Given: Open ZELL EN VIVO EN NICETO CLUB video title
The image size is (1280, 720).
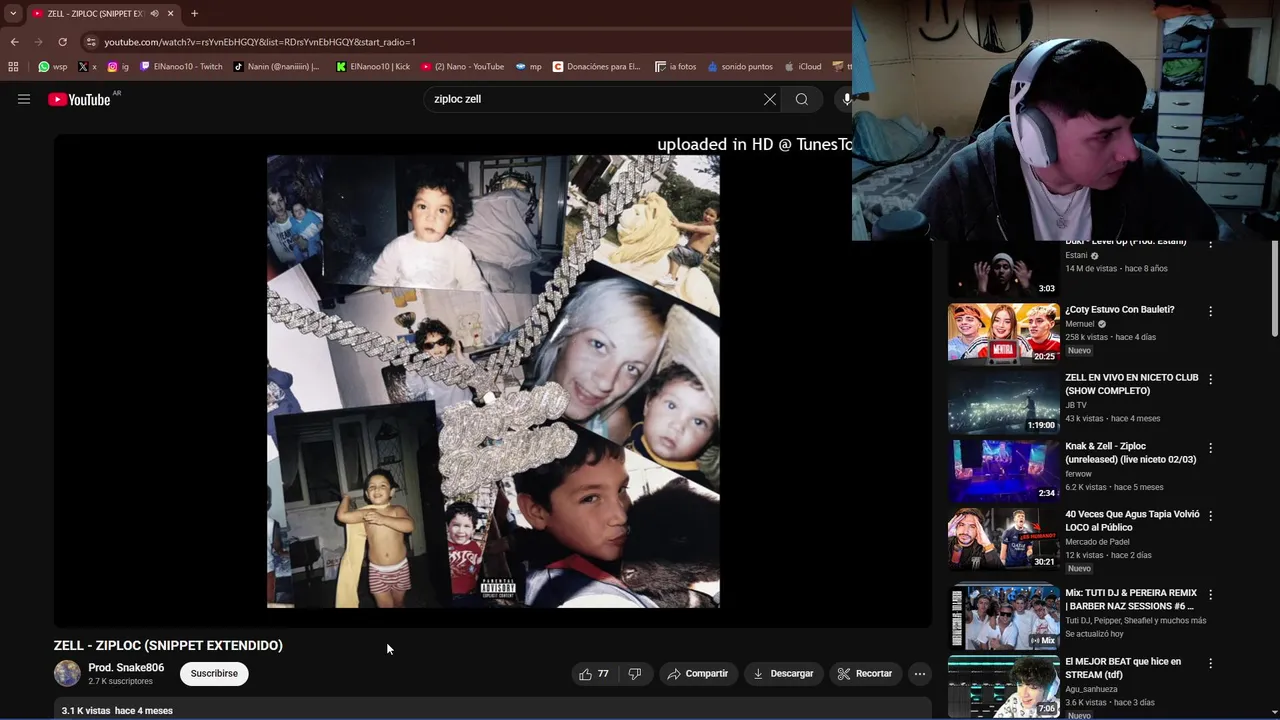Looking at the screenshot, I should 1131,384.
